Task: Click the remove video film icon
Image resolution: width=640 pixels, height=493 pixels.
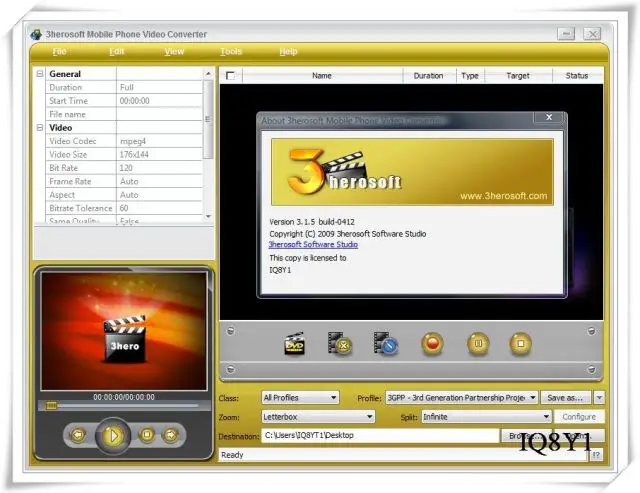Action: tap(340, 344)
